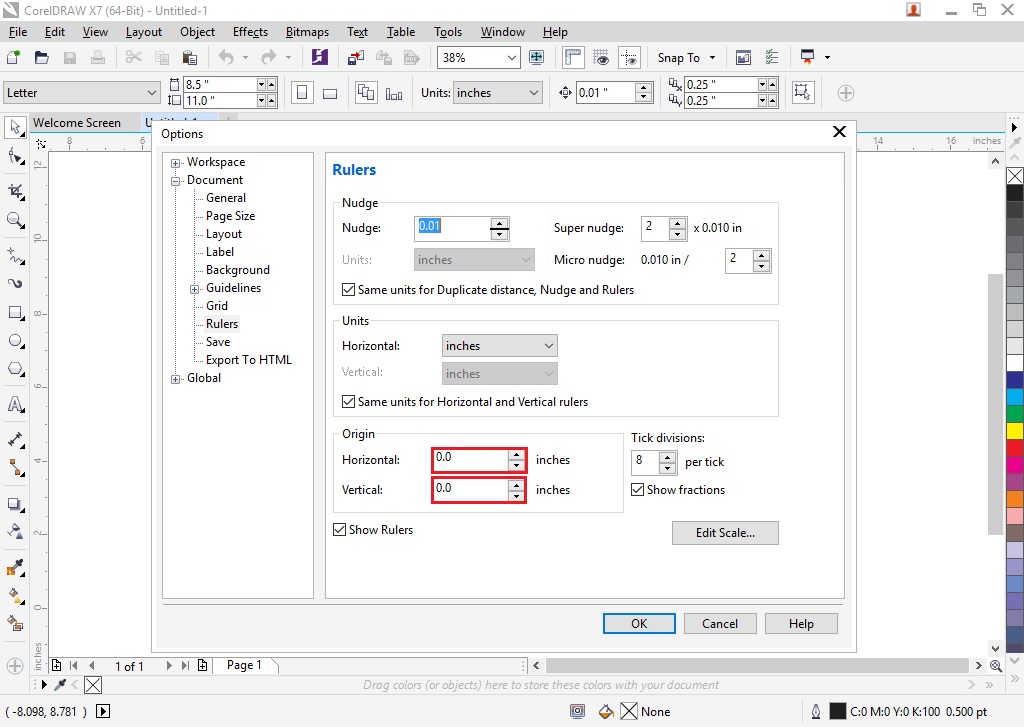The height and width of the screenshot is (727, 1024).
Task: Pick yellow swatch from color palette
Action: [x=1014, y=430]
